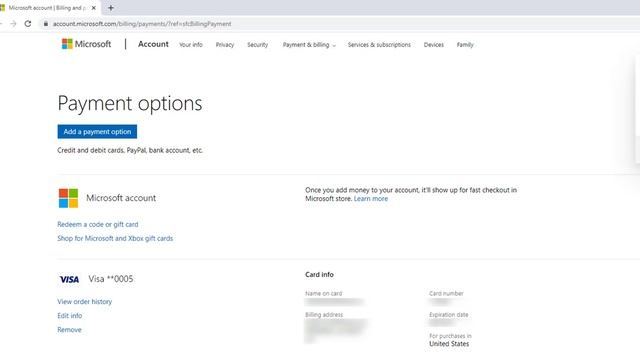This screenshot has height=360, width=640.
Task: Click the United States region text
Action: (x=449, y=344)
